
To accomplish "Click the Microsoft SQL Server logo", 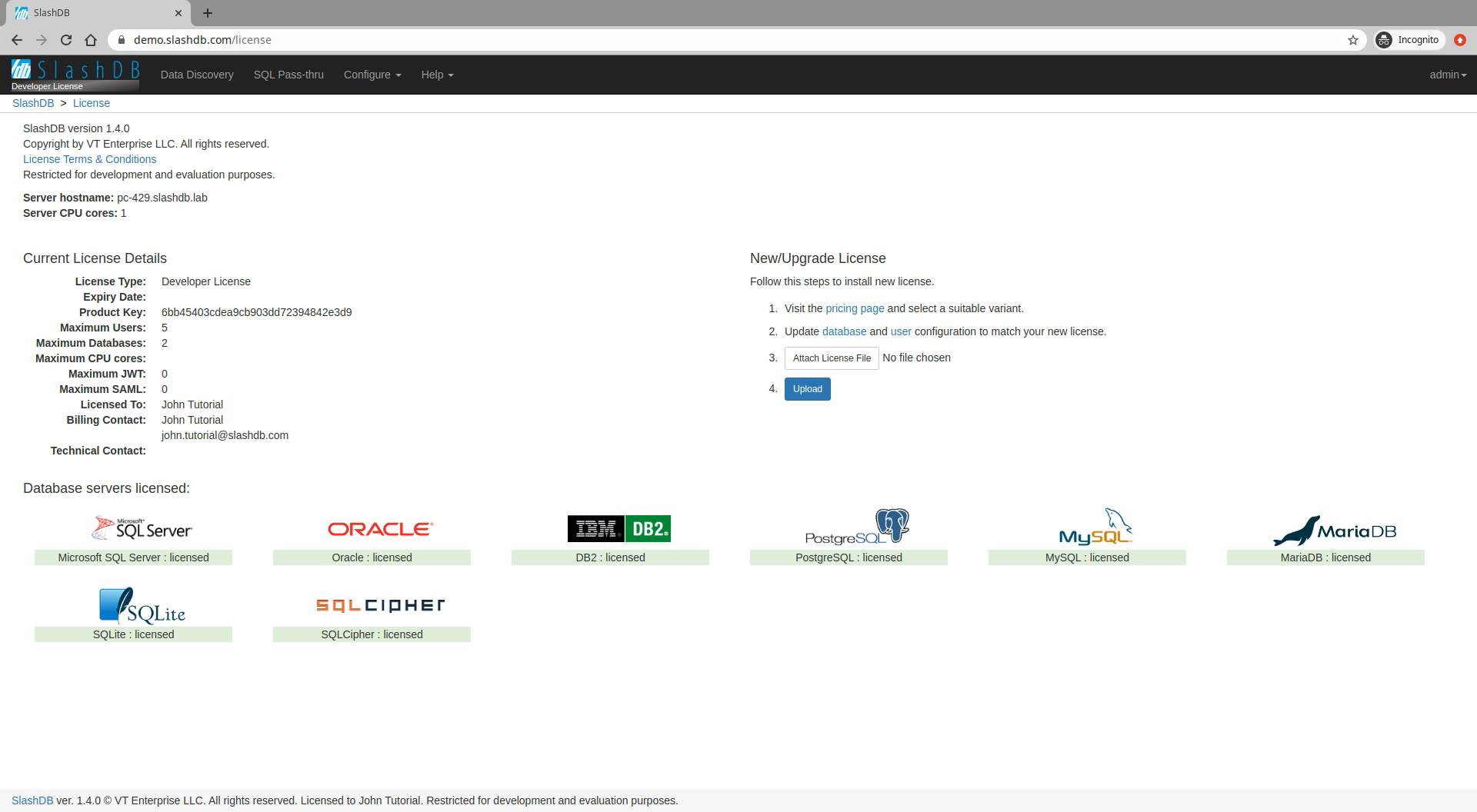I will point(142,528).
